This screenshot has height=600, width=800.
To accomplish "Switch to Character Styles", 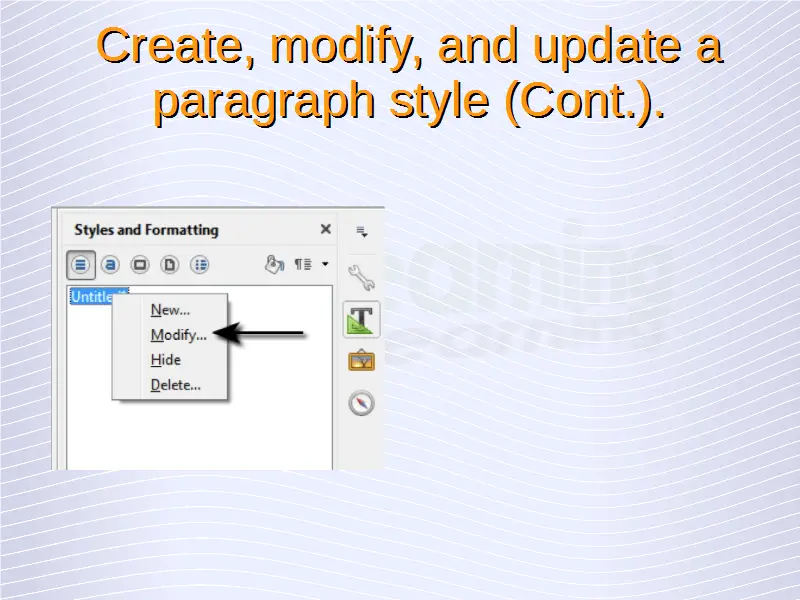I will point(111,265).
